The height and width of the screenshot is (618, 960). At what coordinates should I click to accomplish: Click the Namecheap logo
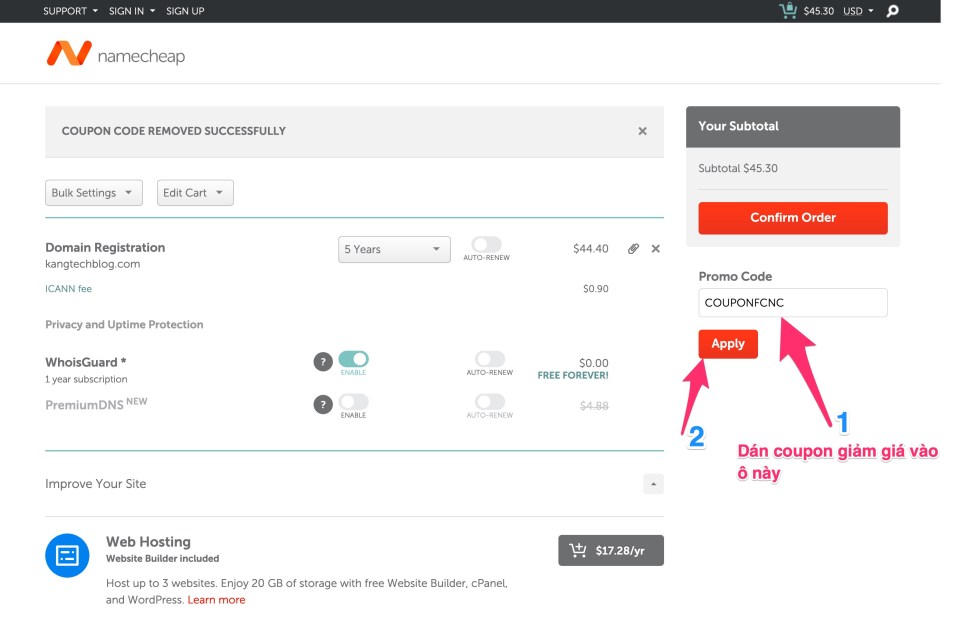(115, 55)
